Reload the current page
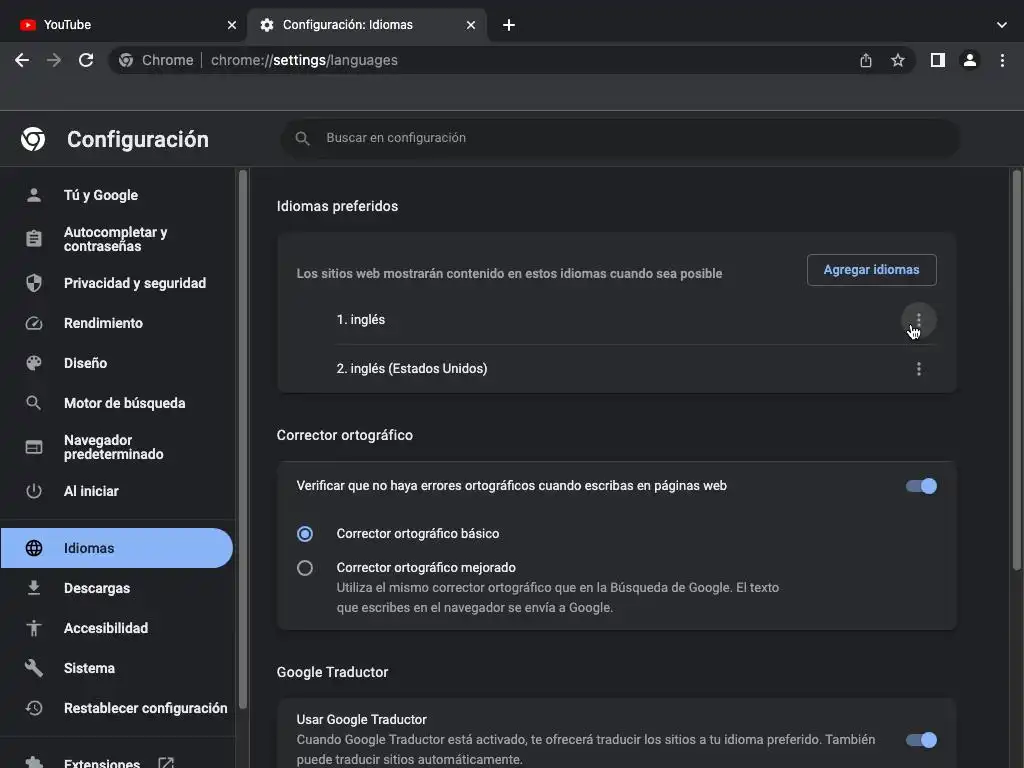This screenshot has height=768, width=1024. pyautogui.click(x=86, y=60)
